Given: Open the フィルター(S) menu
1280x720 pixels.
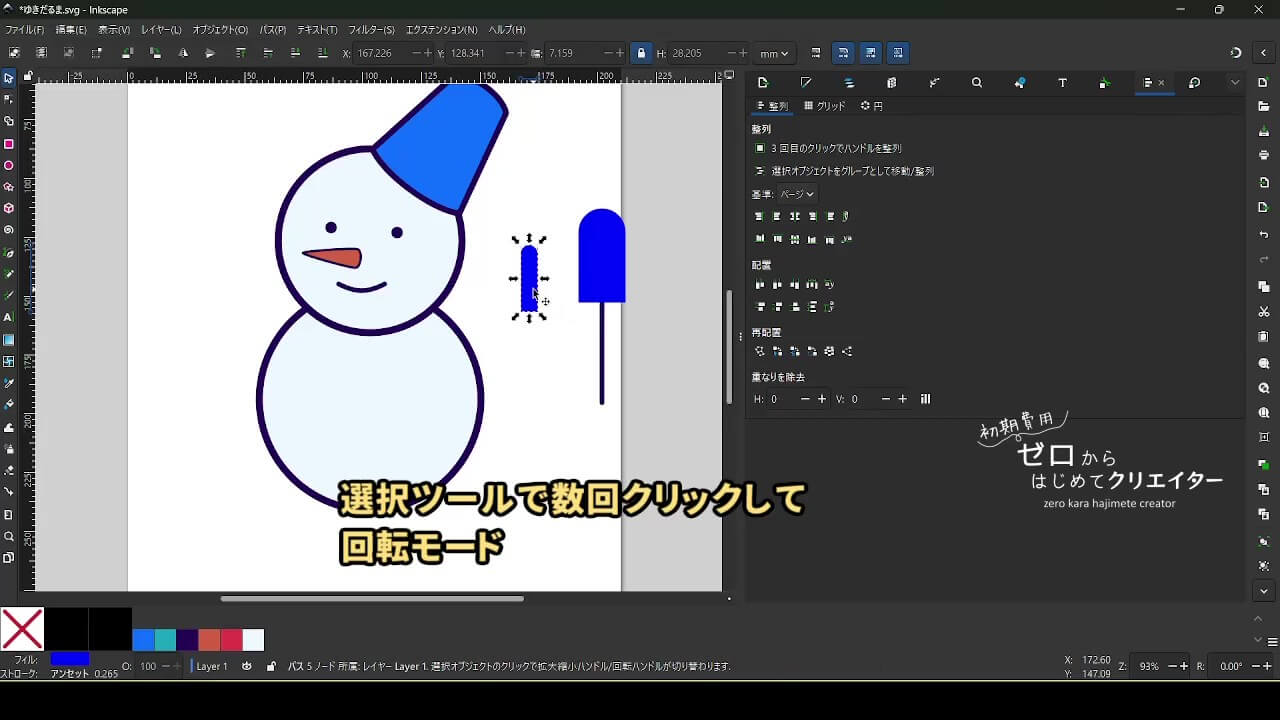Looking at the screenshot, I should pyautogui.click(x=371, y=30).
